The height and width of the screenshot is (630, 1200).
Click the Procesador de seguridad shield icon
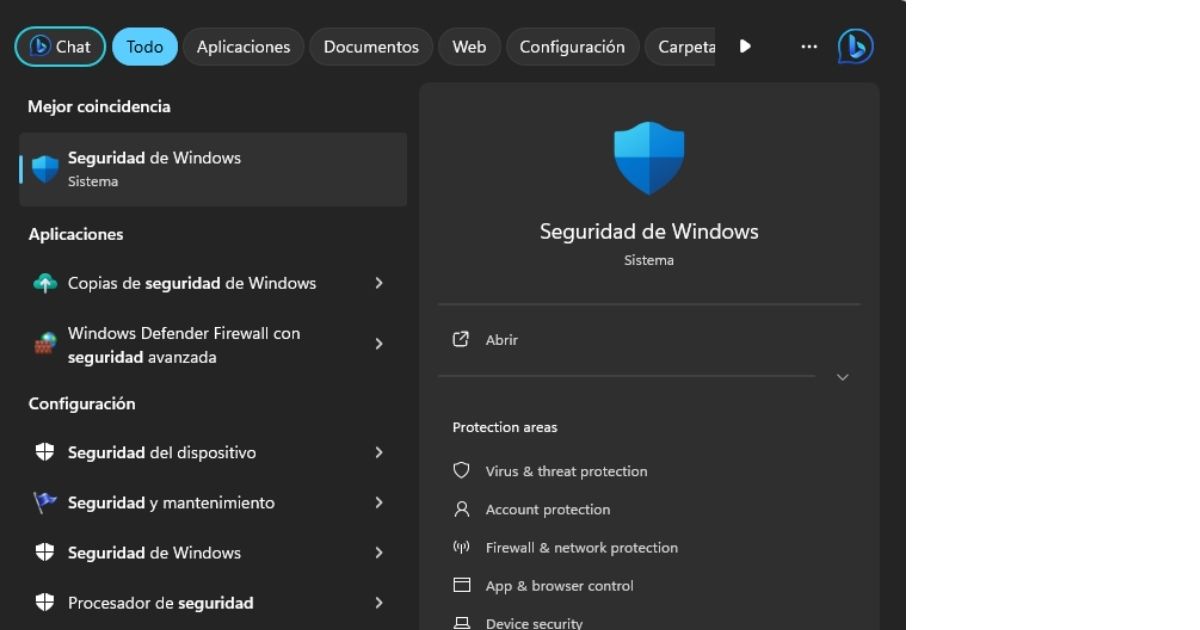(45, 602)
